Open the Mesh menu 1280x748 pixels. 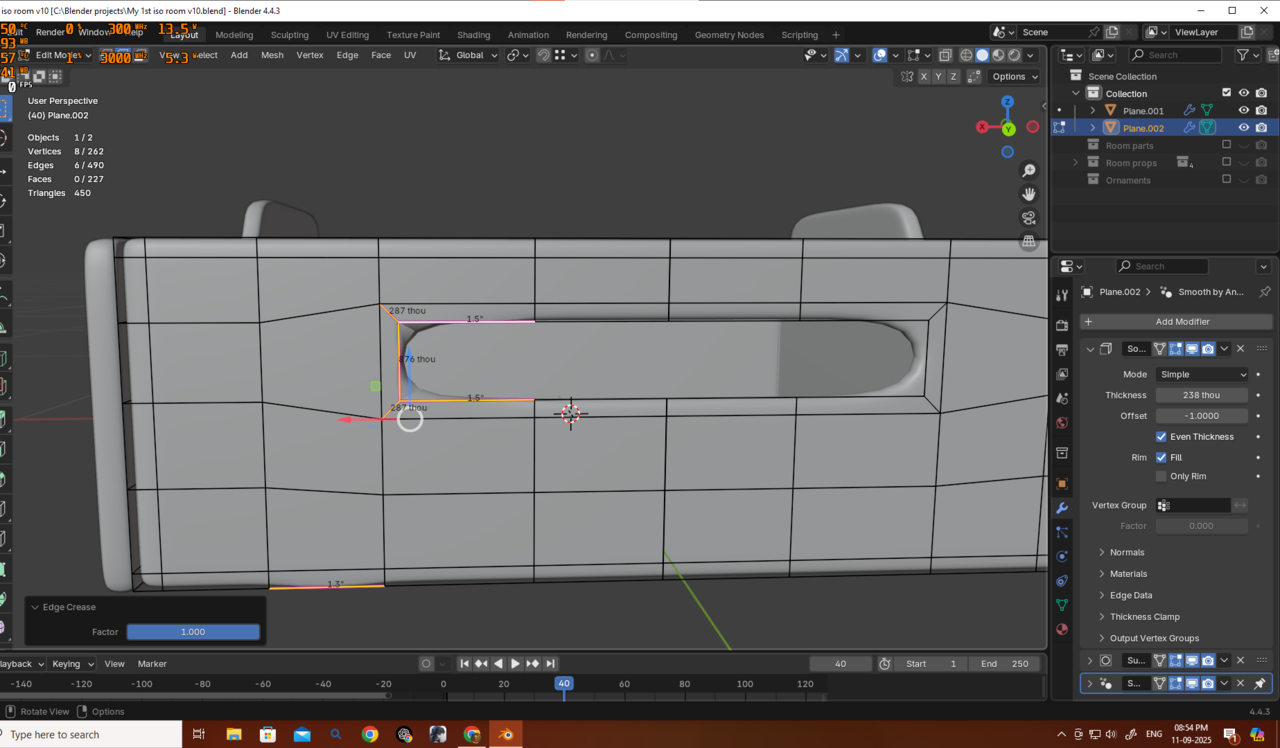coord(272,55)
